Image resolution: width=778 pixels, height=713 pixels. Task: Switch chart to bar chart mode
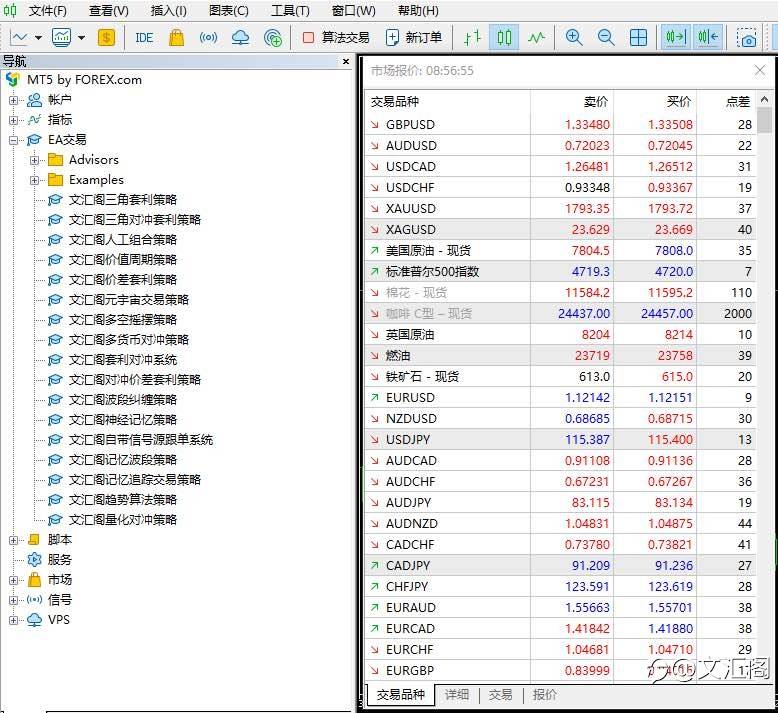[x=472, y=37]
